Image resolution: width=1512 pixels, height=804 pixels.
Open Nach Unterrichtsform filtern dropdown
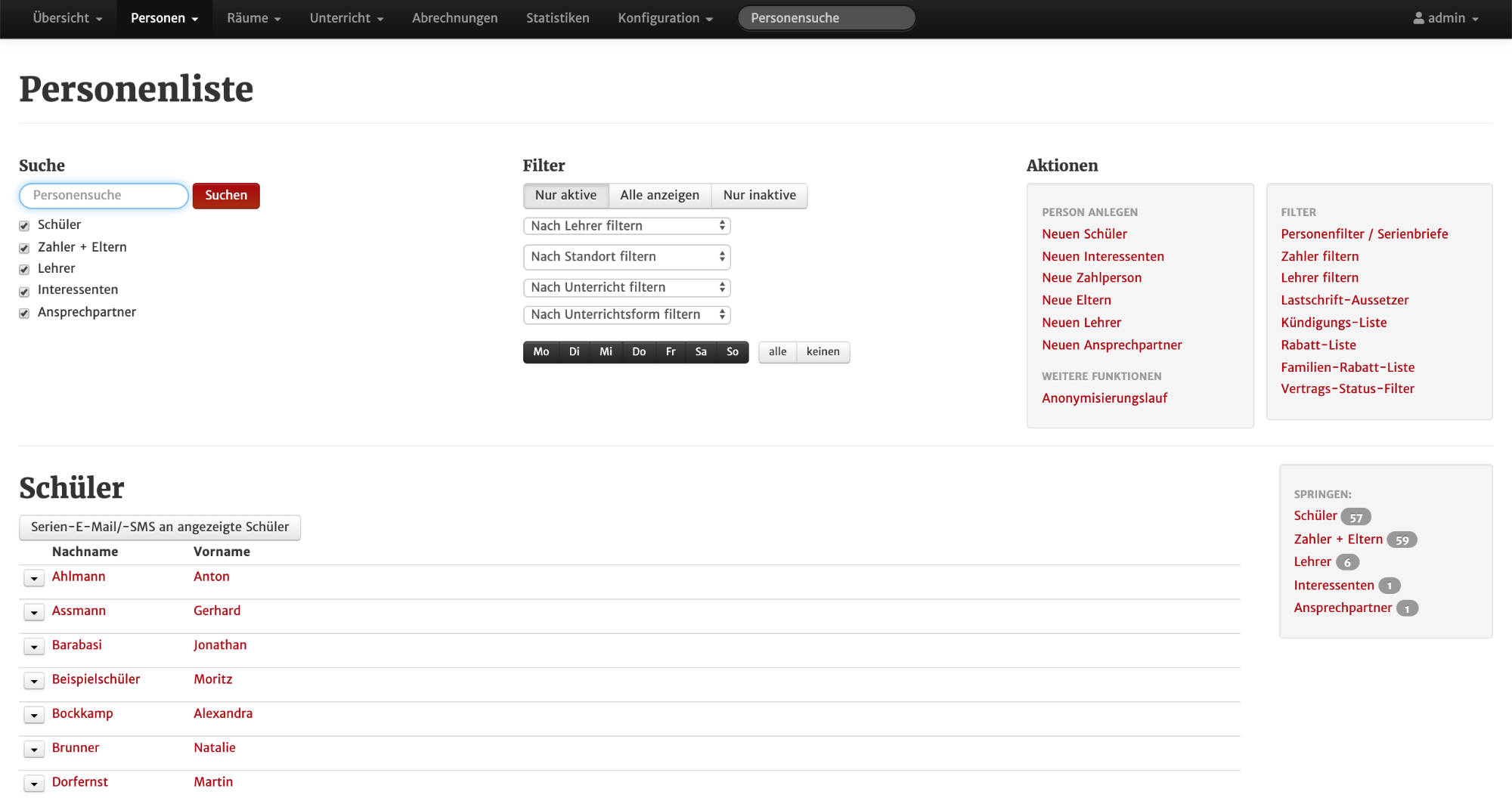tap(627, 315)
